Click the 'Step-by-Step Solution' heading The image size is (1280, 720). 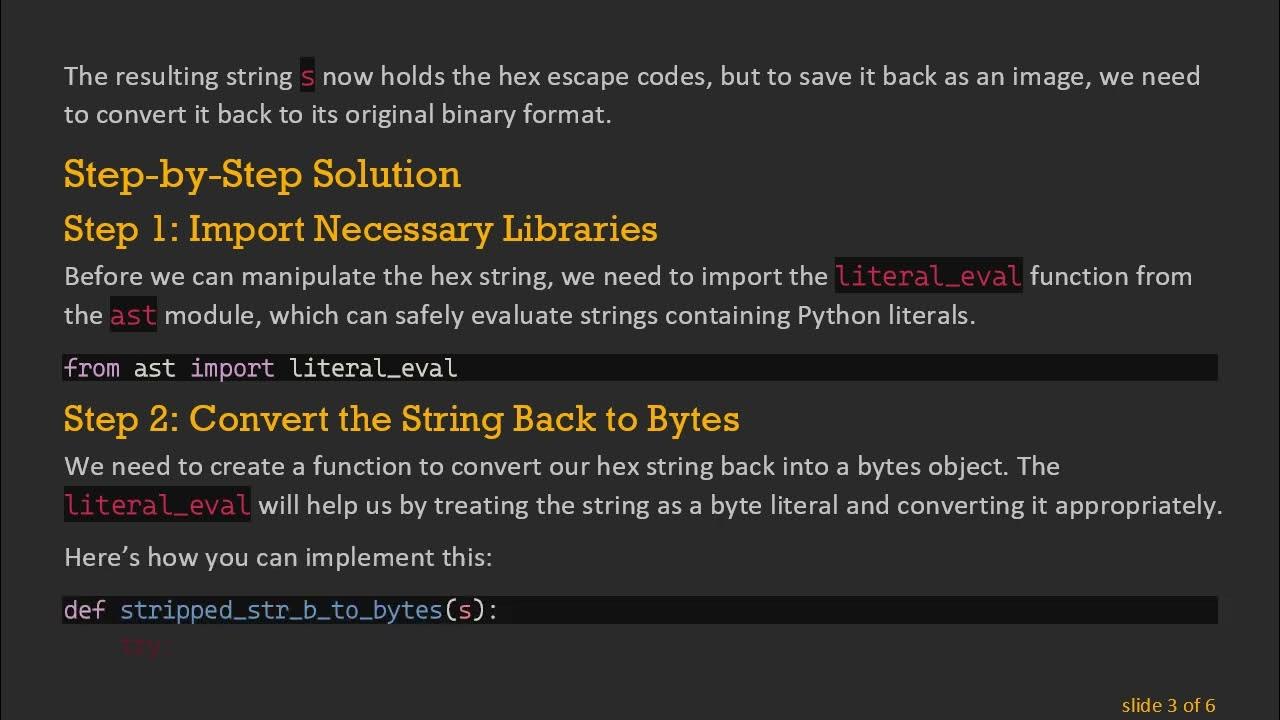click(x=262, y=174)
